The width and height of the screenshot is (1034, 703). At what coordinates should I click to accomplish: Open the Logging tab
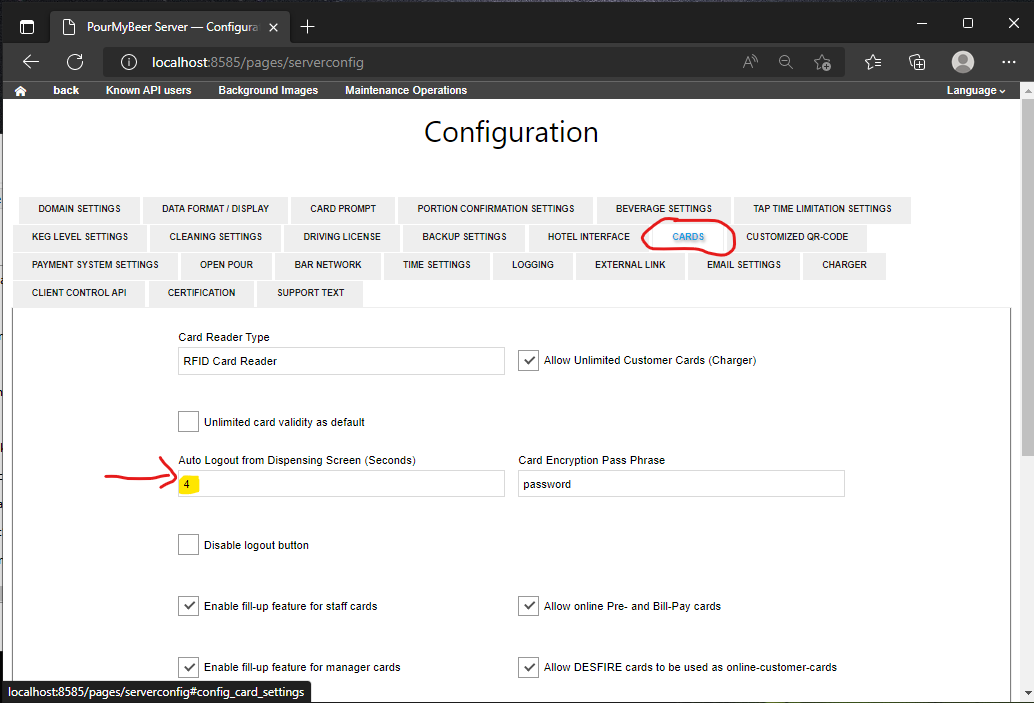(533, 265)
